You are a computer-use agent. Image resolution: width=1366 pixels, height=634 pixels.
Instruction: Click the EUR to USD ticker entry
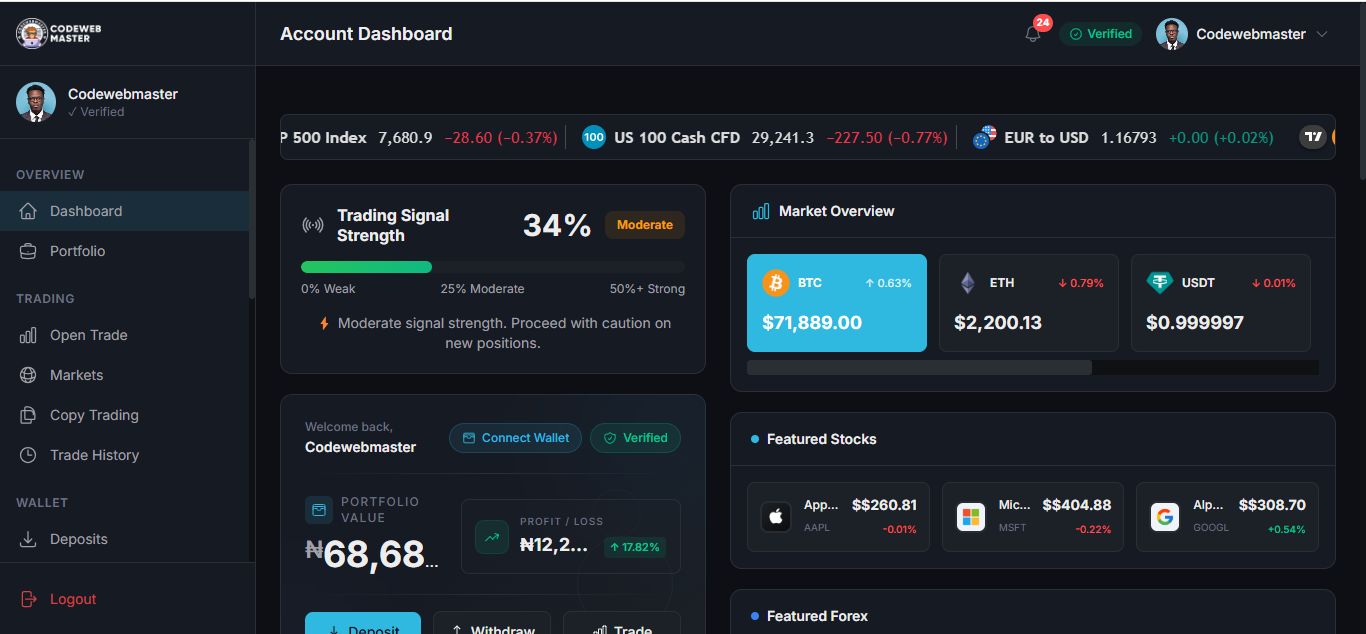tap(1123, 137)
